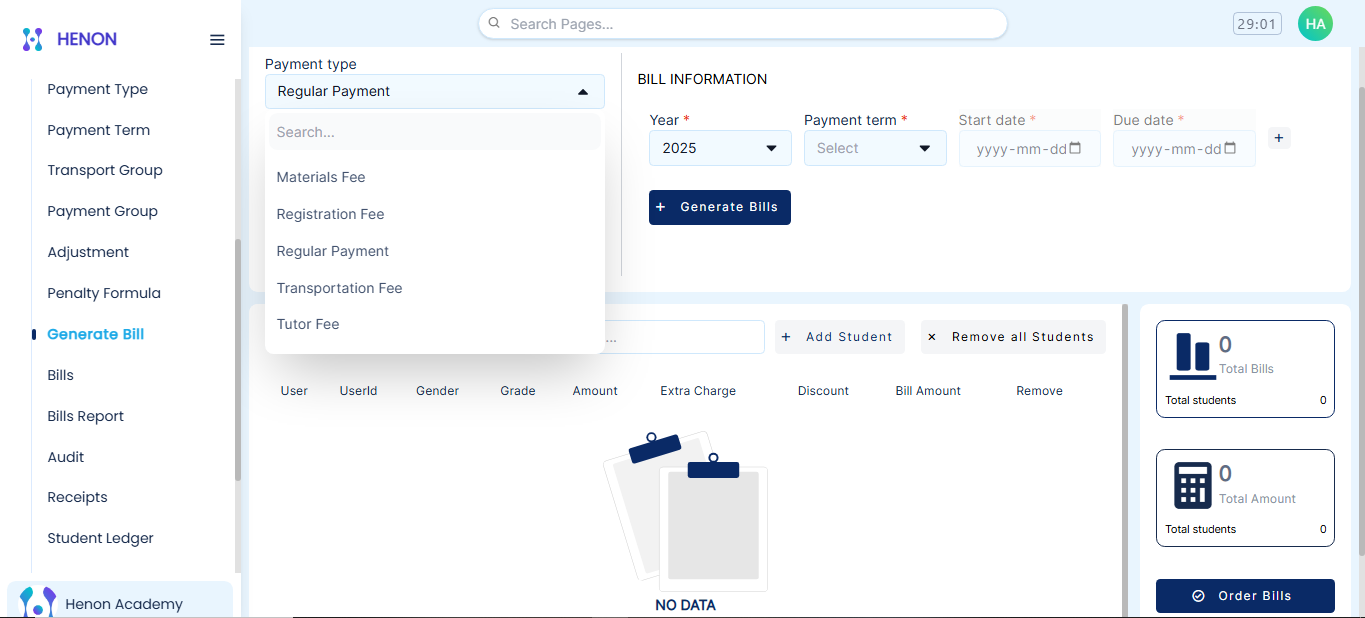
Task: Toggle the hamburger sidebar menu
Action: (217, 40)
